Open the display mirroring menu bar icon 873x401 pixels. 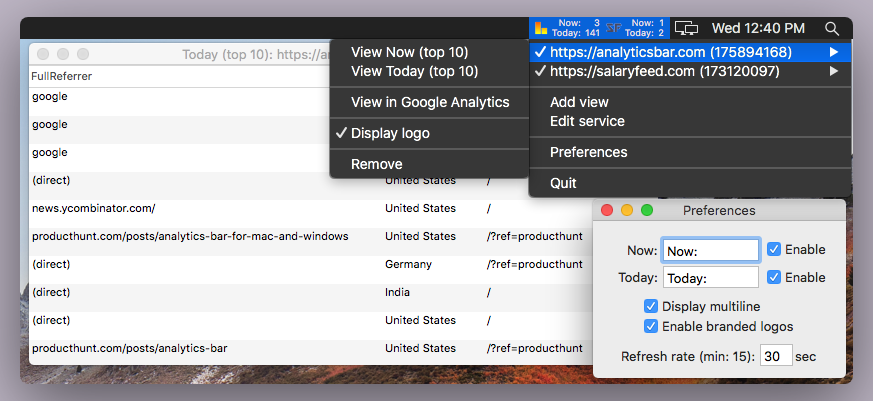click(x=686, y=28)
